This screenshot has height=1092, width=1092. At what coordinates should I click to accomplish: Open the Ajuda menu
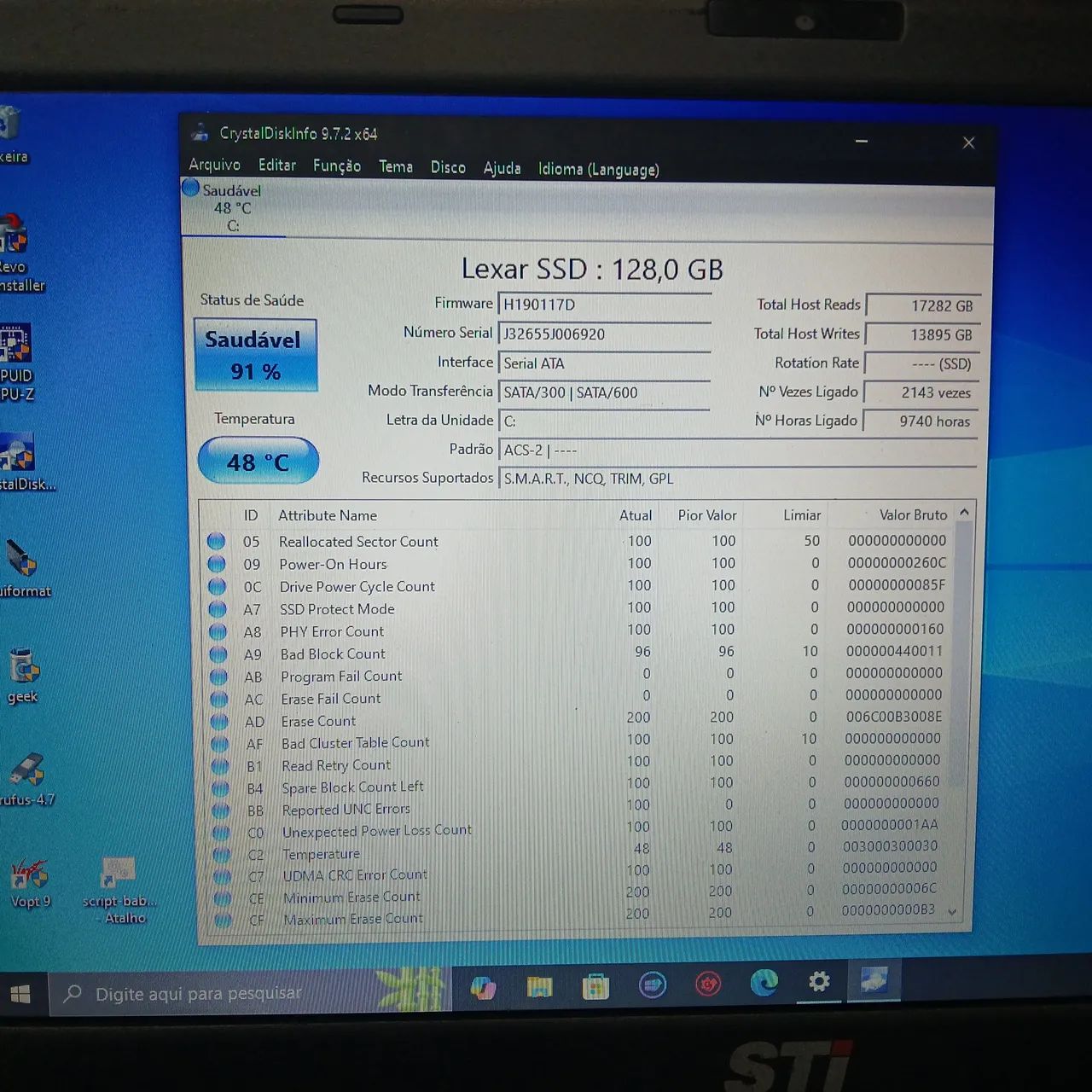tap(502, 169)
